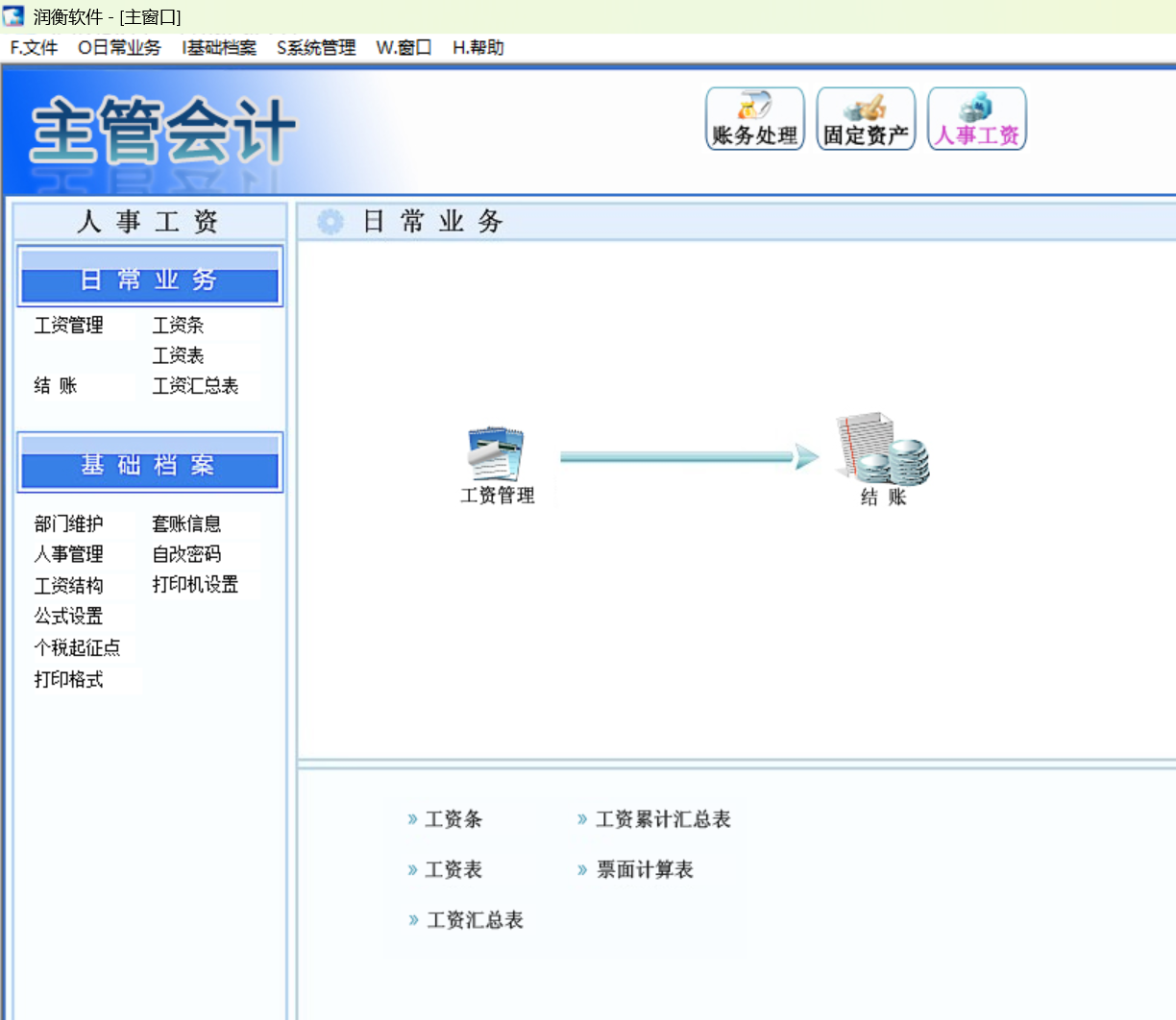
Task: Expand the 基础档案 sidebar section
Action: click(150, 463)
